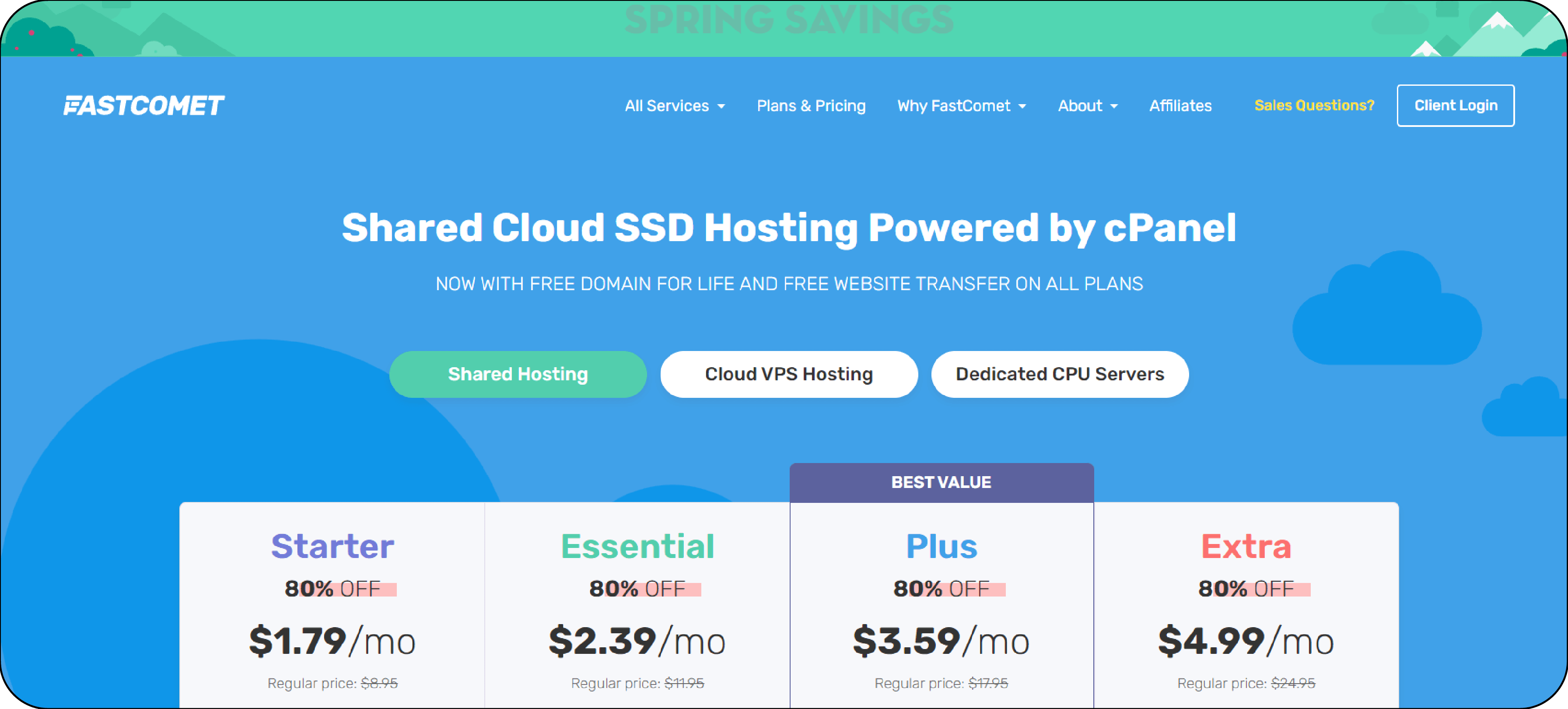Click the Regular price $8.95 text
Screen dimensions: 1568x709
coord(332,684)
